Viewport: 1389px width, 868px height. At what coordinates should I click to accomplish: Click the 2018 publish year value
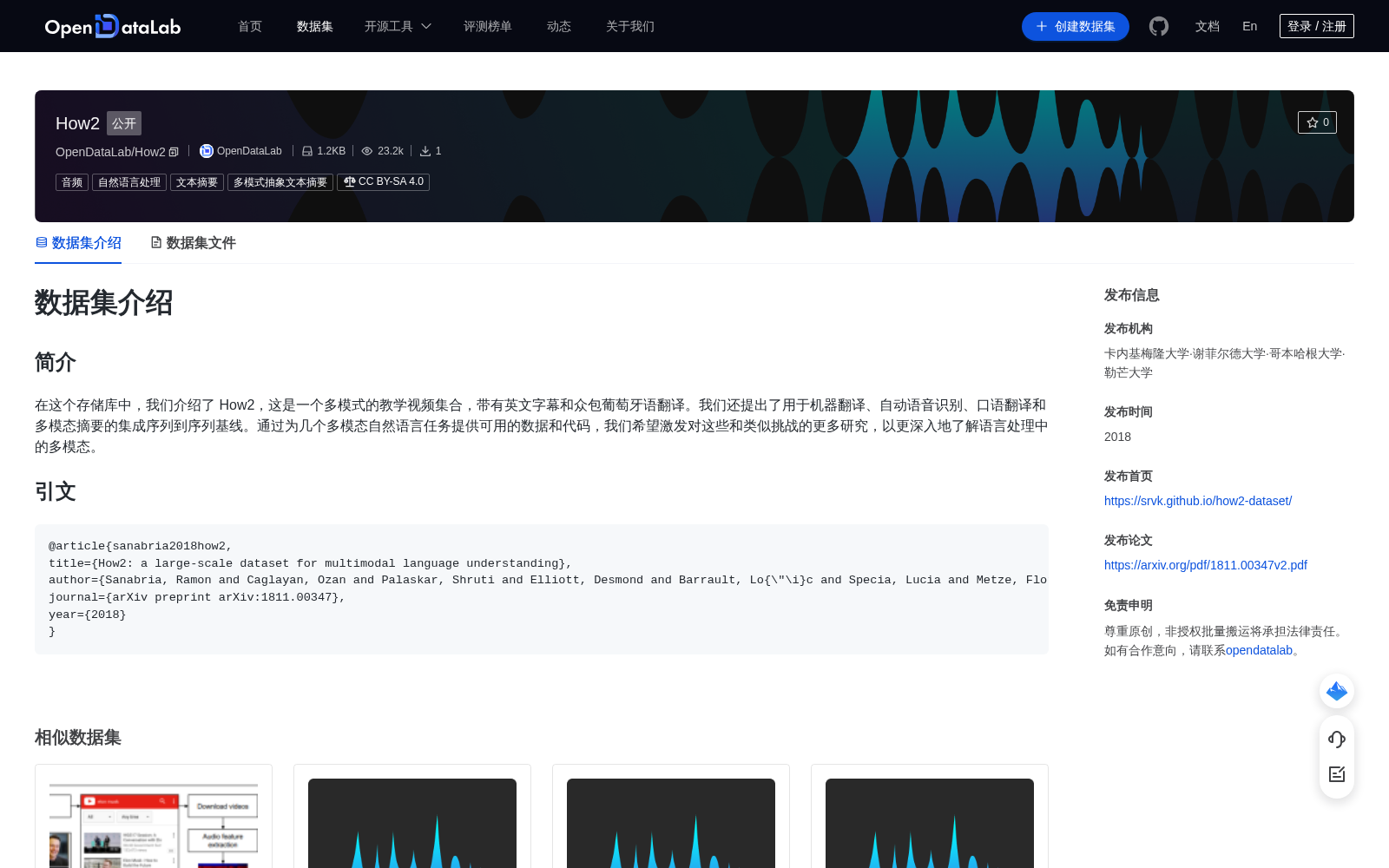click(1117, 437)
